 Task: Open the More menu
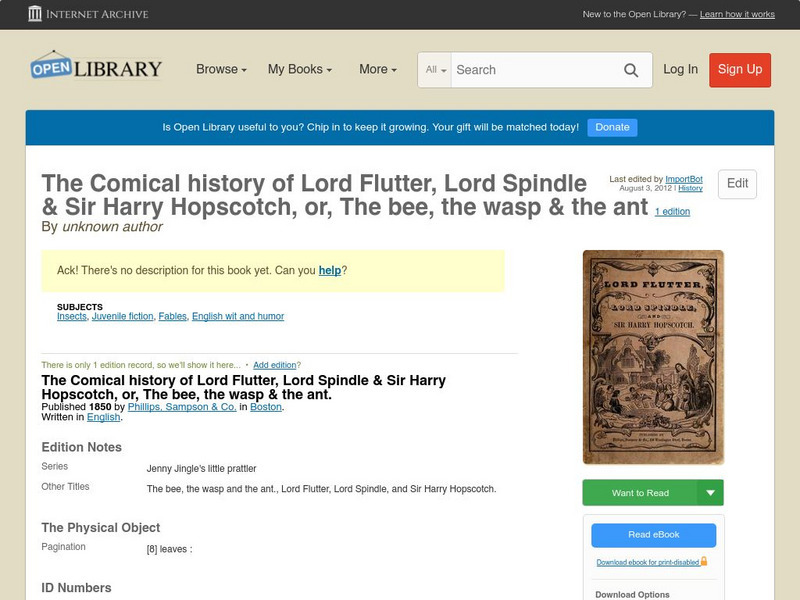[x=376, y=70]
